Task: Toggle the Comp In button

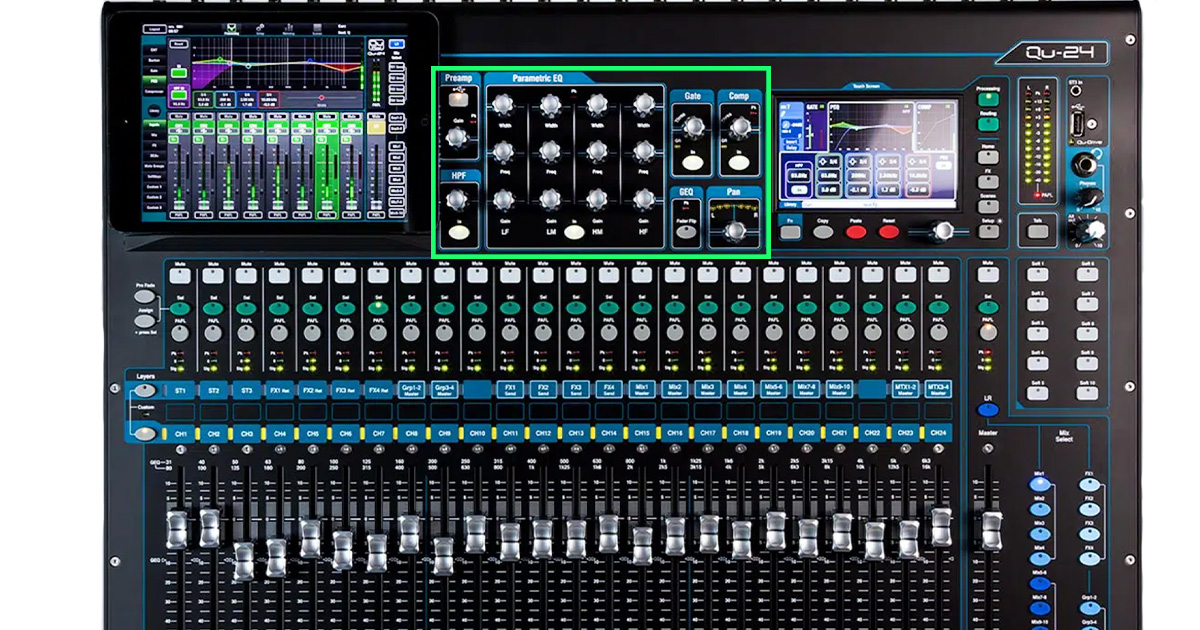Action: click(x=739, y=163)
